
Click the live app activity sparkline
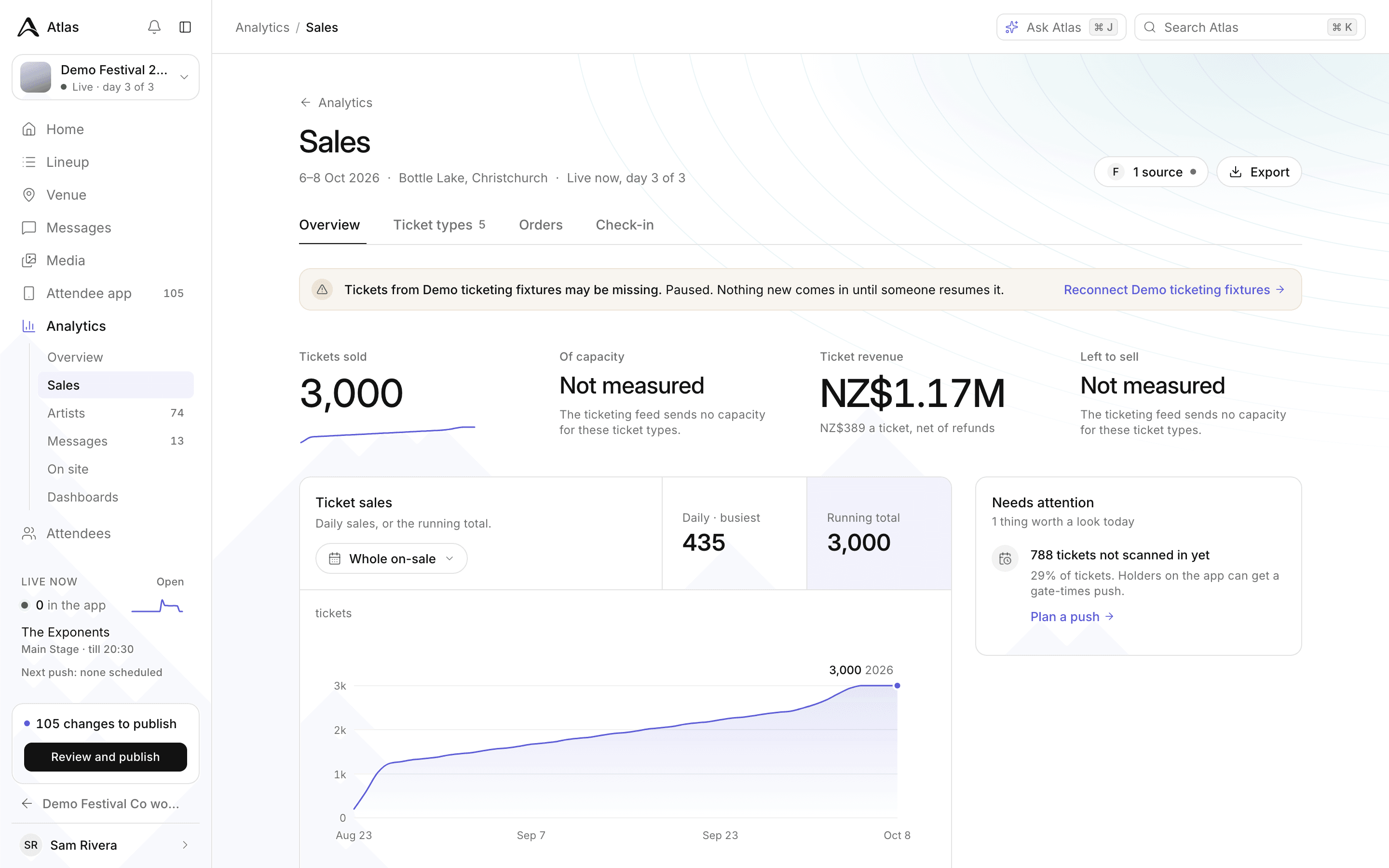tap(157, 606)
